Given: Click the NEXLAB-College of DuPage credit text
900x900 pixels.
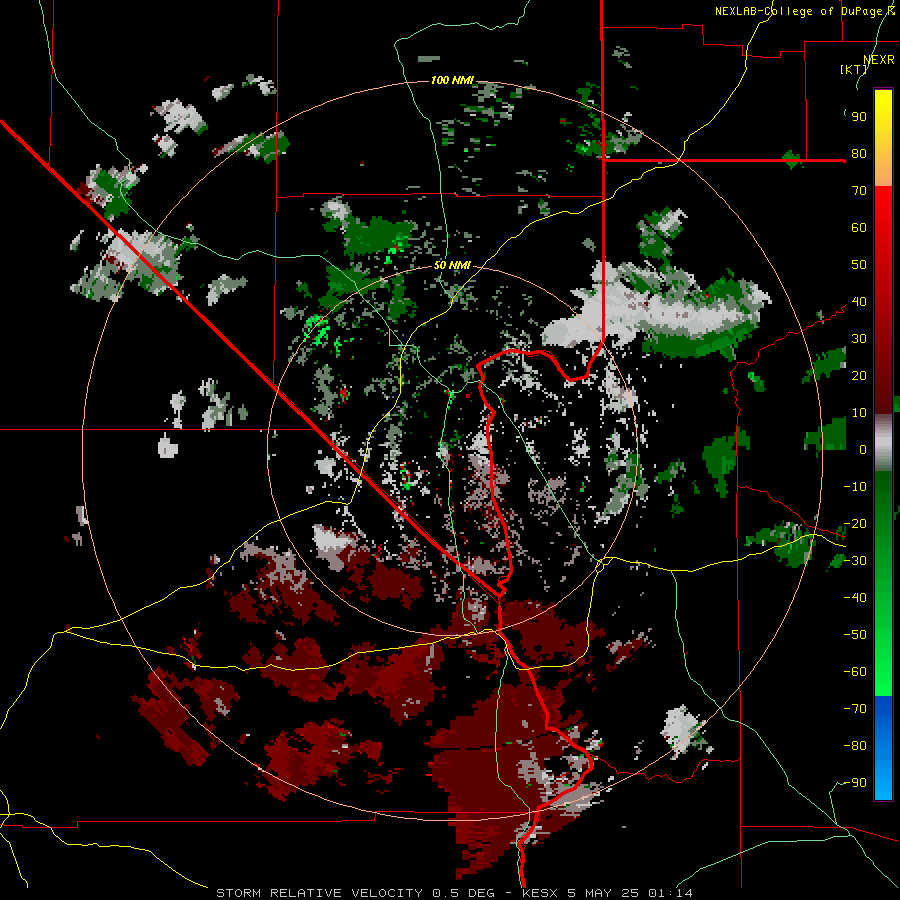Looking at the screenshot, I should [x=805, y=11].
